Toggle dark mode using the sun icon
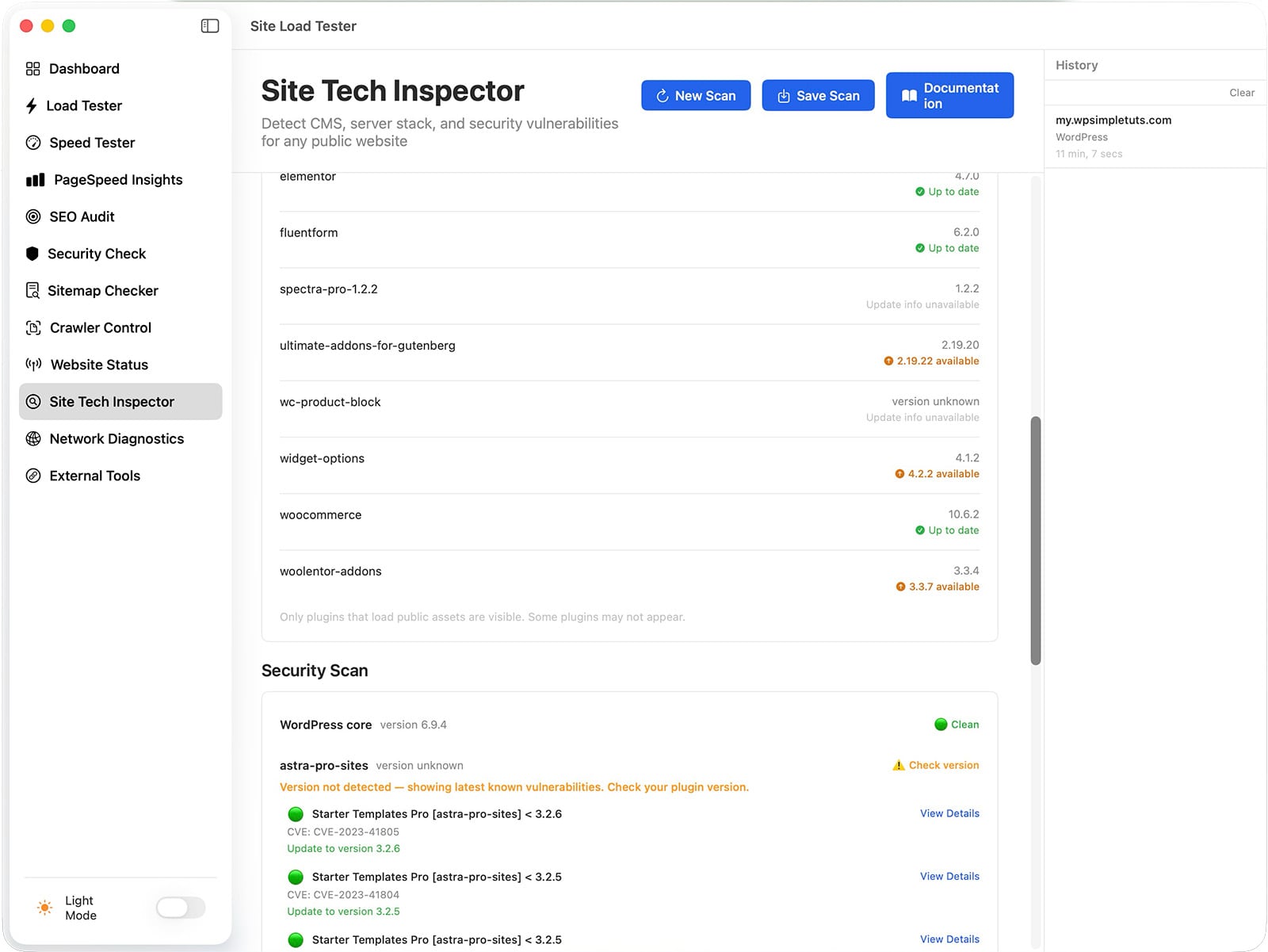 click(x=44, y=908)
